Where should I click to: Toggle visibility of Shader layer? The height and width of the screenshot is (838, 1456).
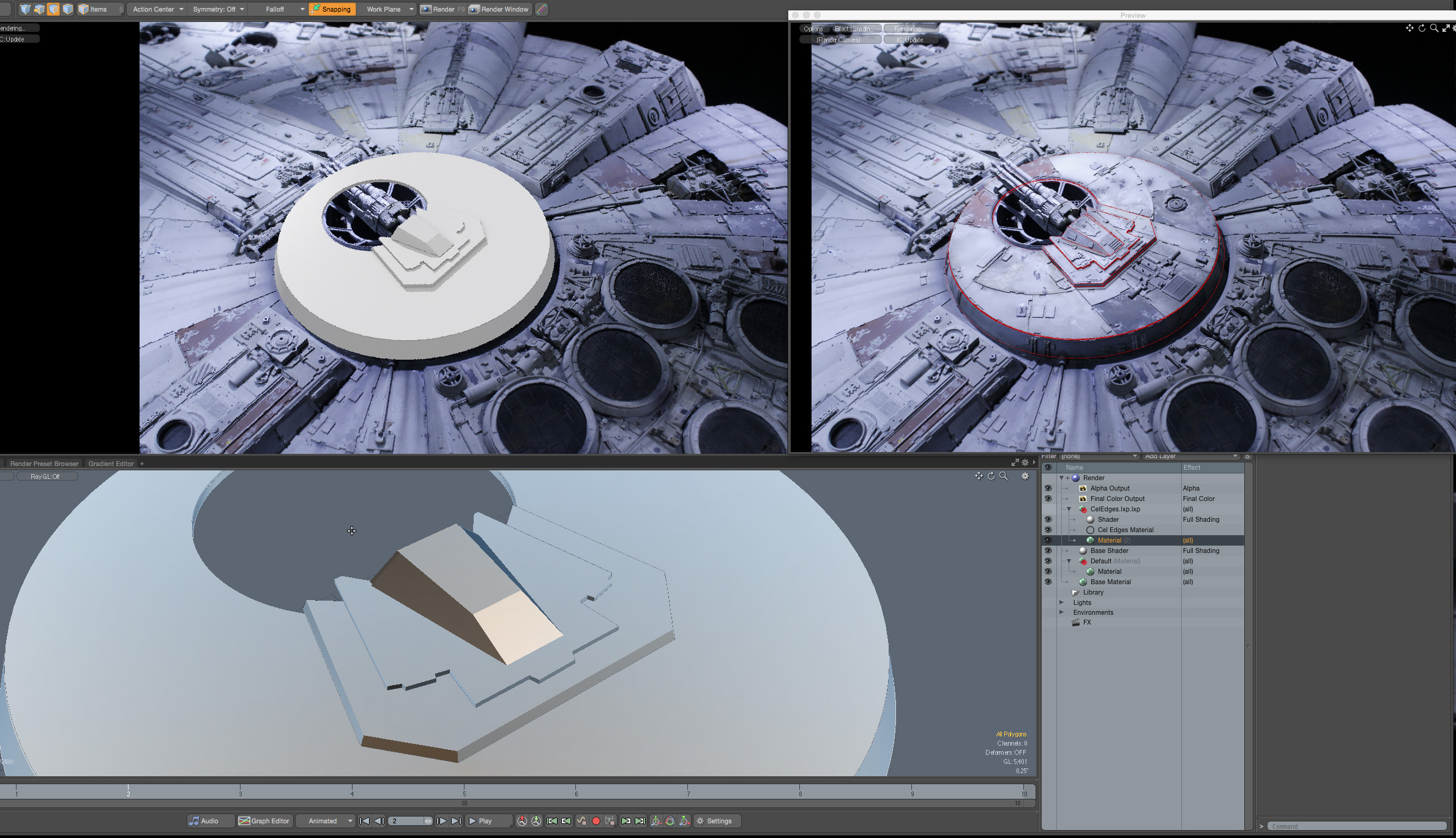(1048, 519)
